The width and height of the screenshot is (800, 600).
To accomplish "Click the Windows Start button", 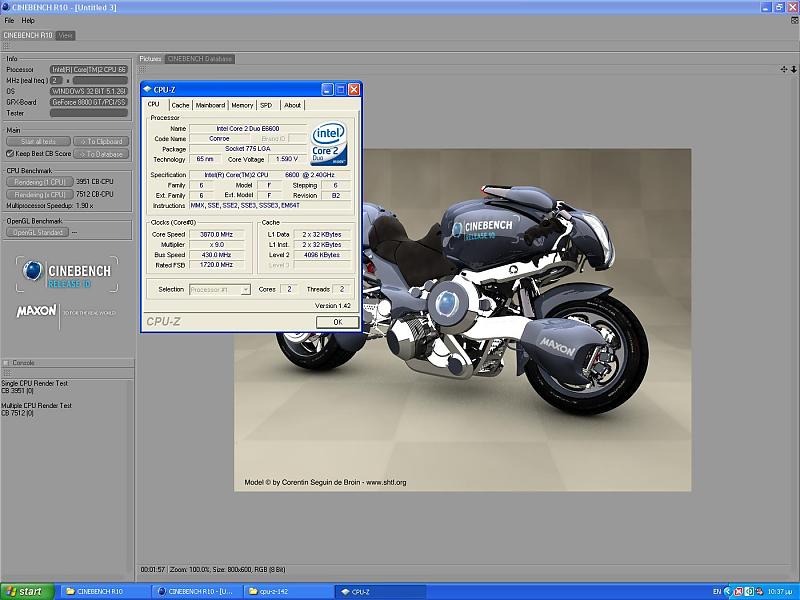I will [27, 592].
